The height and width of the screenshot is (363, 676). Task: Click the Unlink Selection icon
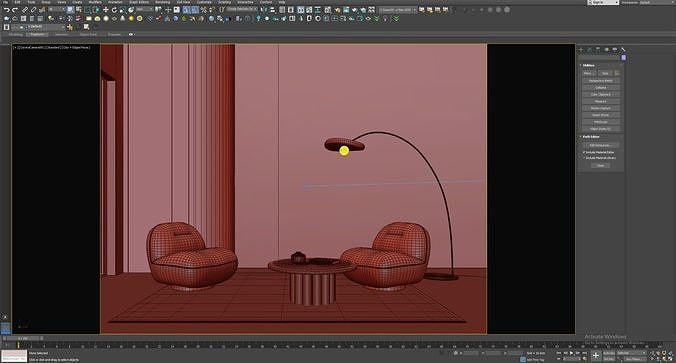pos(33,9)
